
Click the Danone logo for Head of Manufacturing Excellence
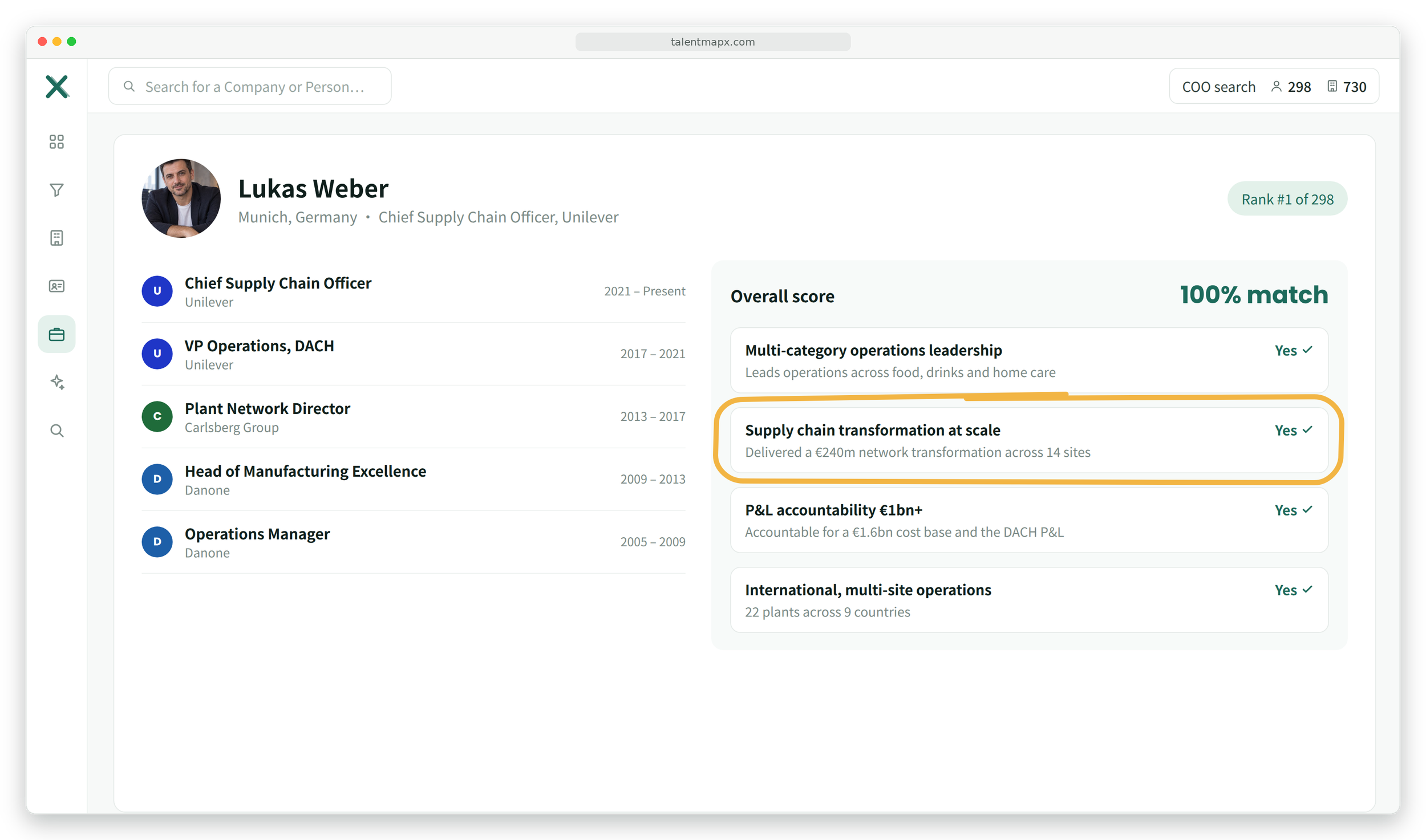157,479
